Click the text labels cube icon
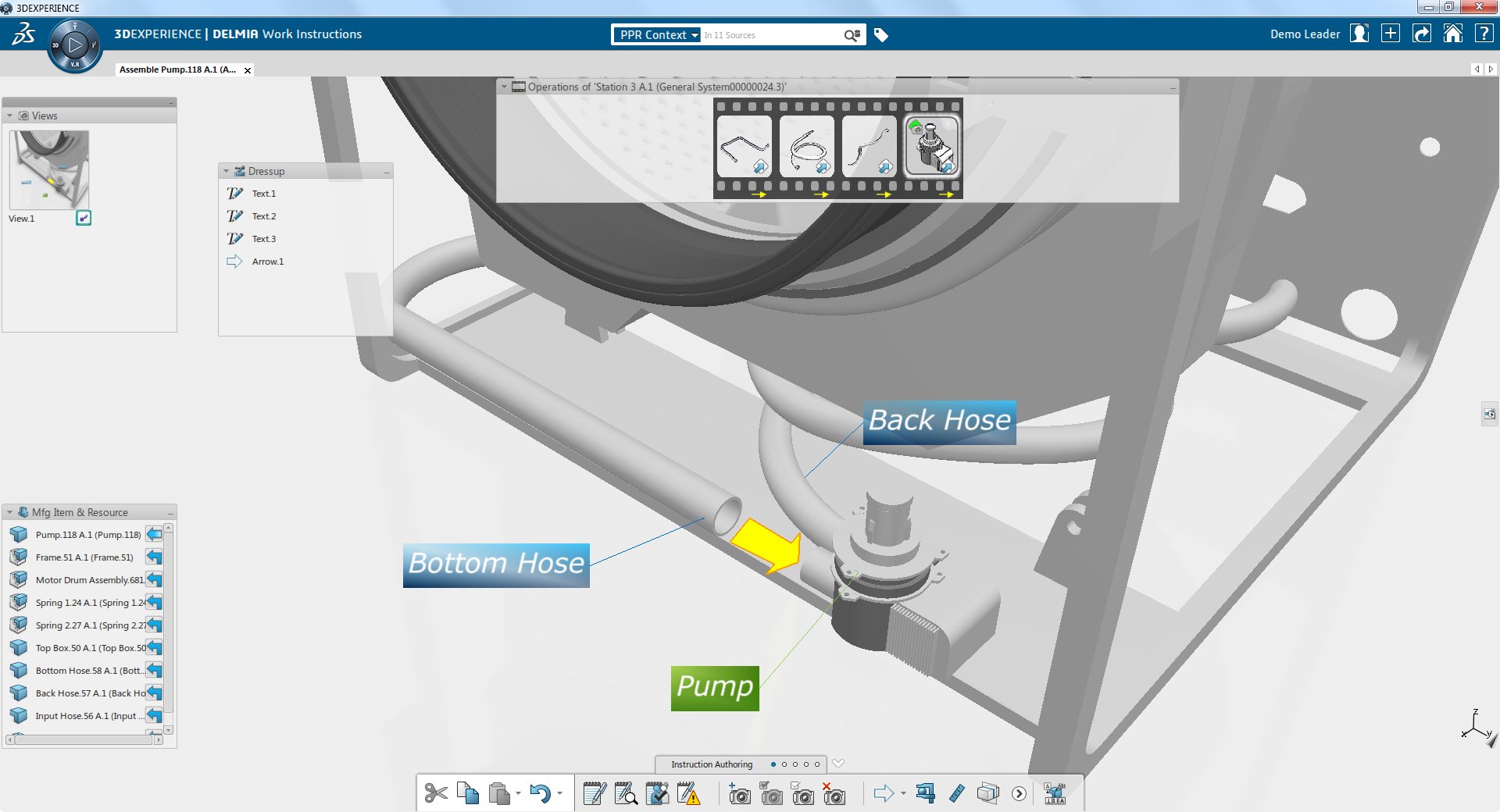This screenshot has height=812, width=1500. click(1055, 794)
